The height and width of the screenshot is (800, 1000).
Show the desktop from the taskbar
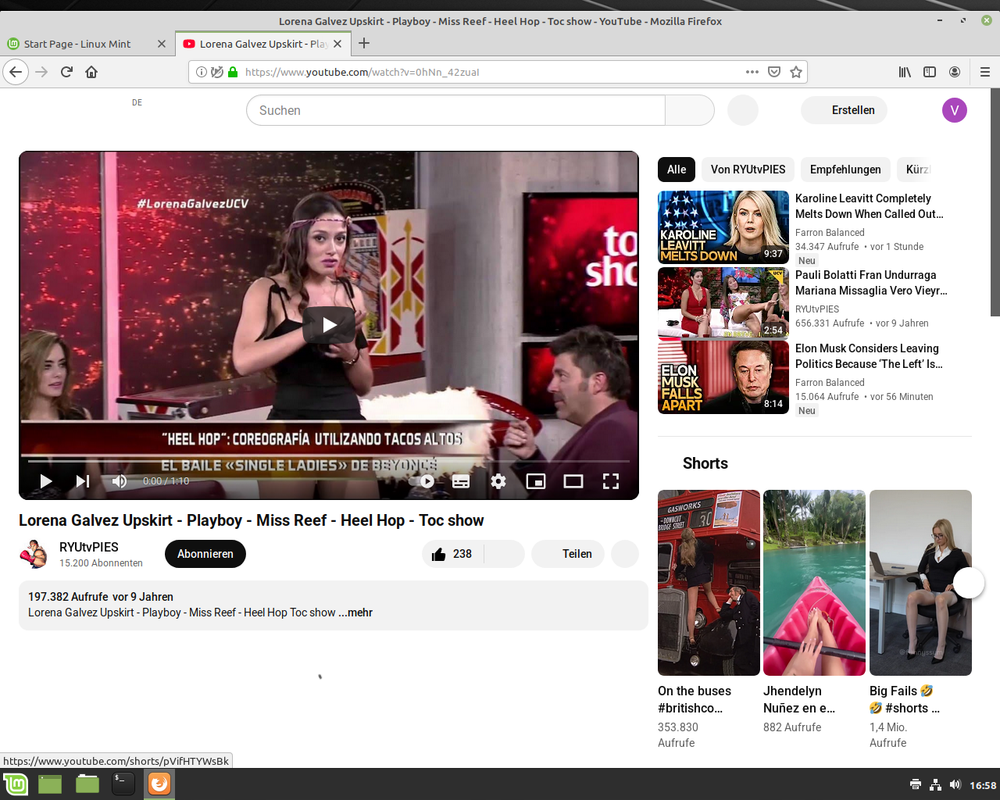pyautogui.click(x=50, y=783)
